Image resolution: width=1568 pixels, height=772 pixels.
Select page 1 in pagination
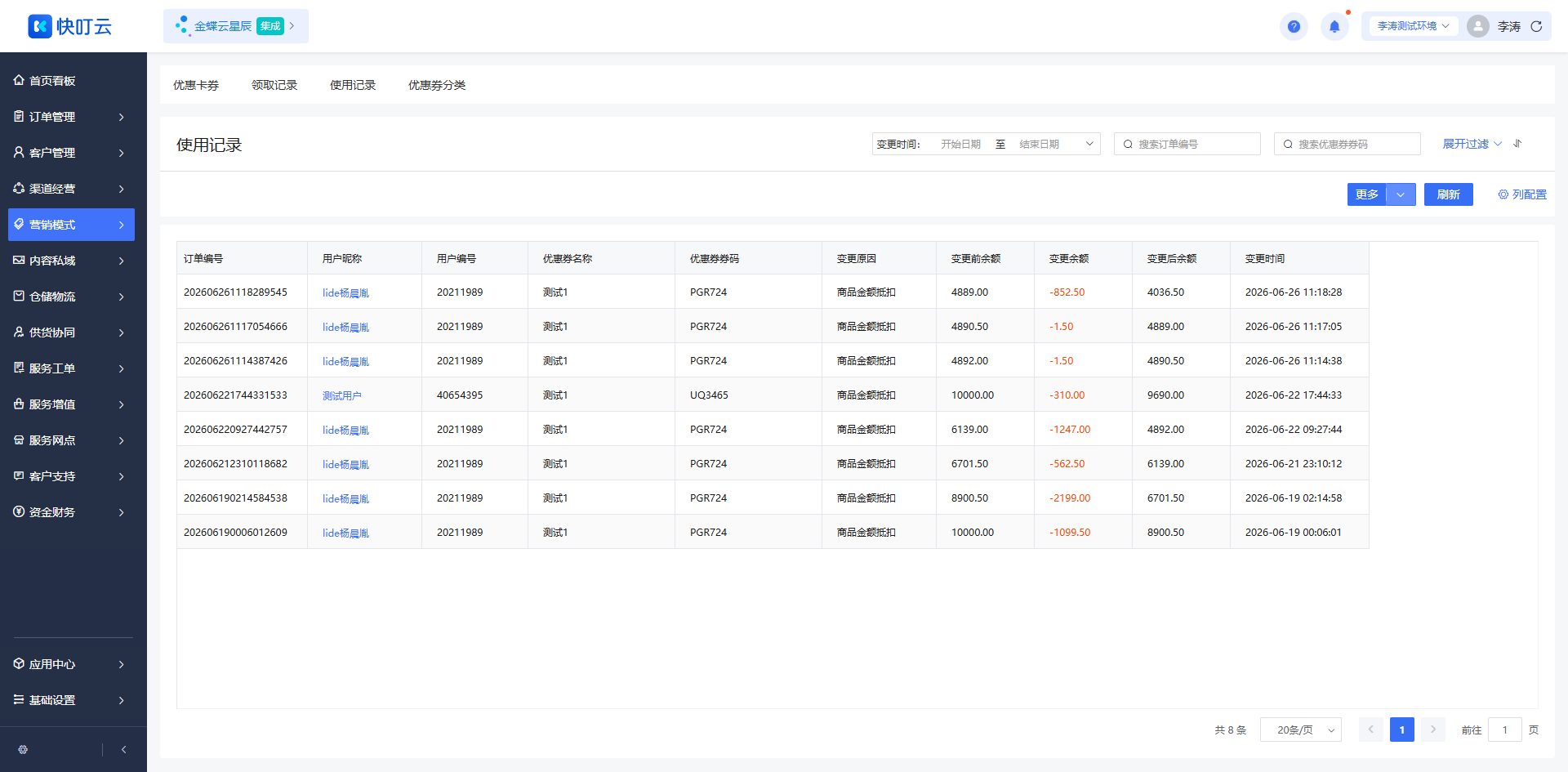pos(1401,730)
